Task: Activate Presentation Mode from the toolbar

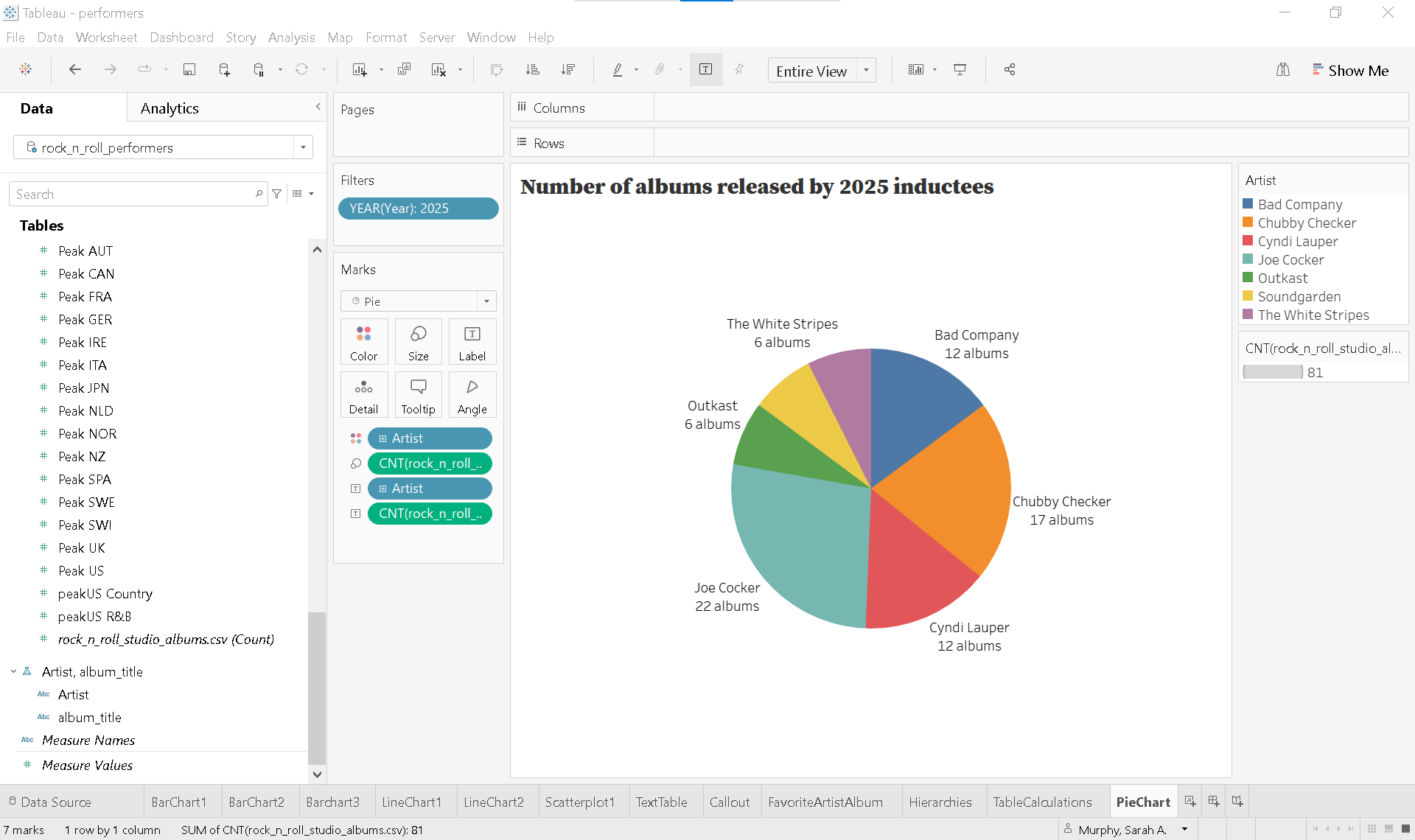Action: (x=959, y=69)
